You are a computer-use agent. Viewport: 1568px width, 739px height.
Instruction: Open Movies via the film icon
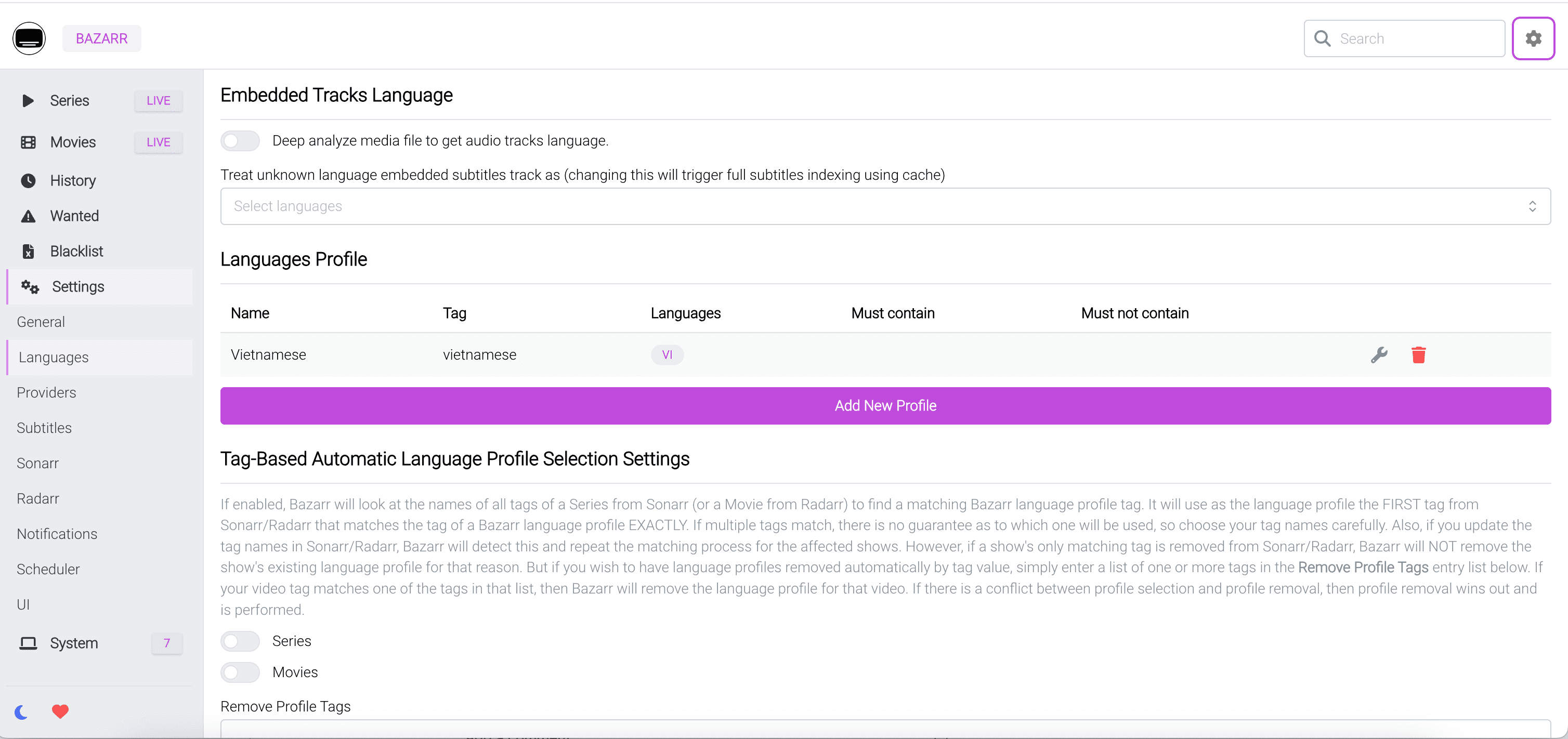pos(28,142)
